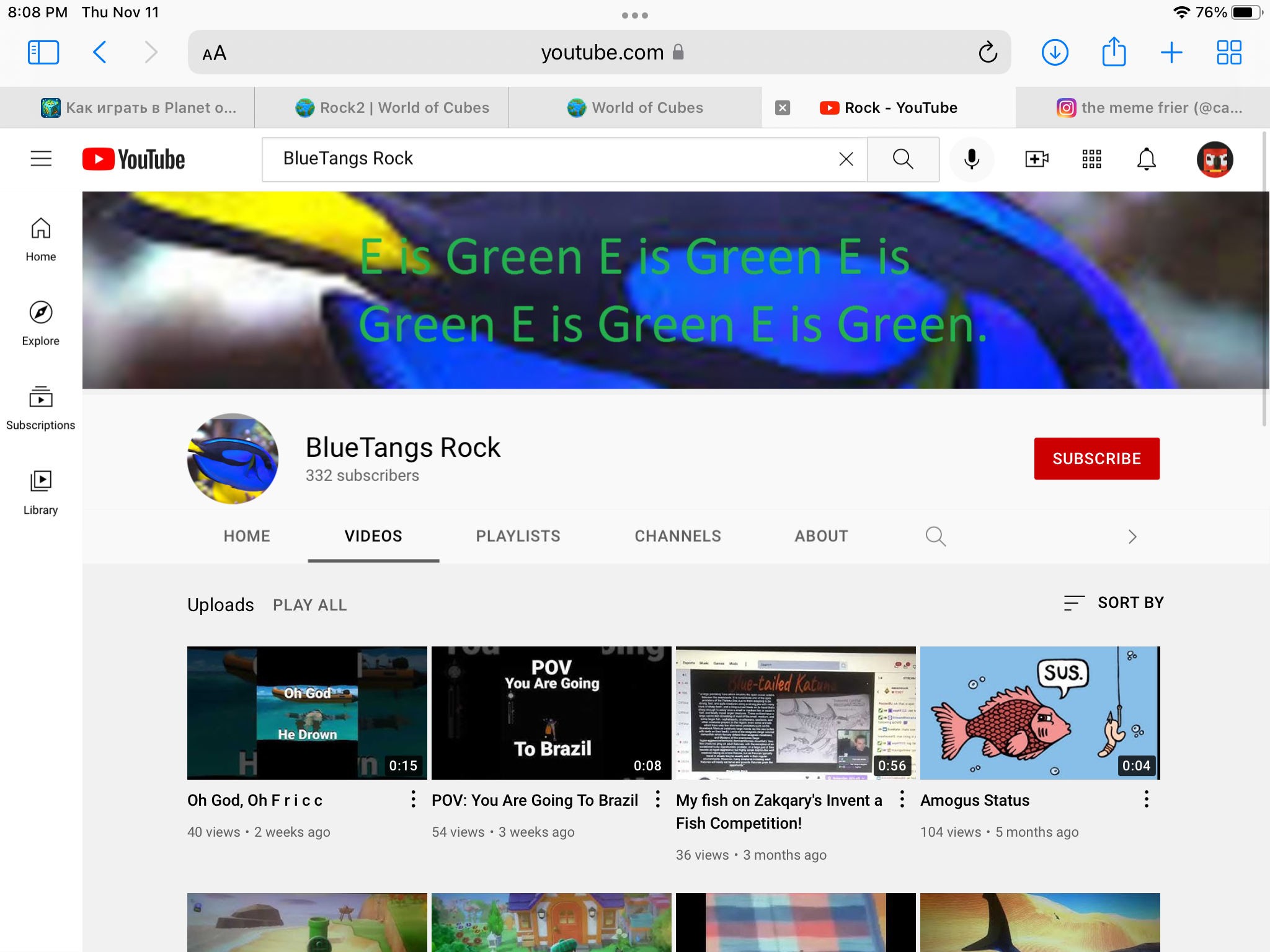This screenshot has width=1270, height=952.
Task: Open options for POV Brazil video
Action: coord(657,799)
